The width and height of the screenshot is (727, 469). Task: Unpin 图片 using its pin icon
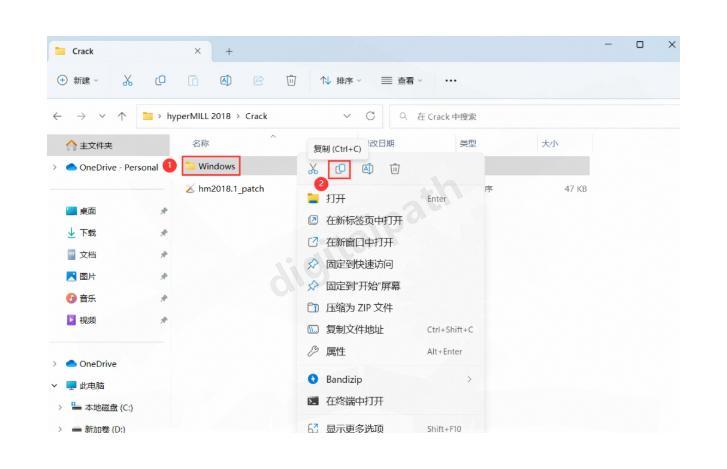coord(164,277)
